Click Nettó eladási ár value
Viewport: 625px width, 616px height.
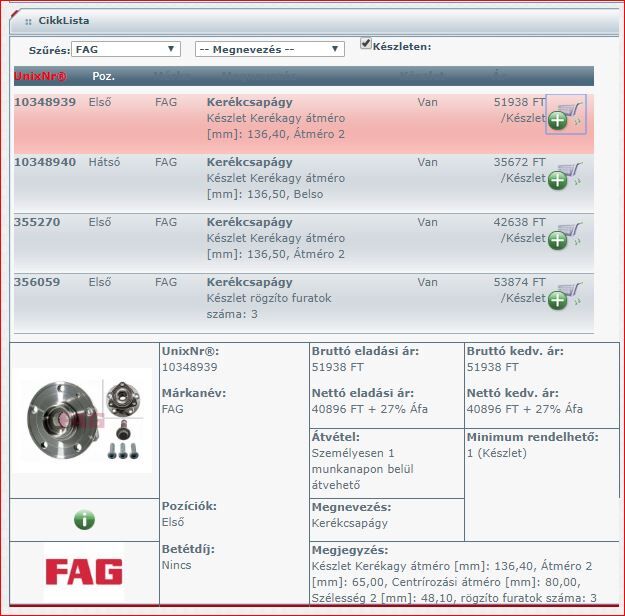[x=369, y=409]
